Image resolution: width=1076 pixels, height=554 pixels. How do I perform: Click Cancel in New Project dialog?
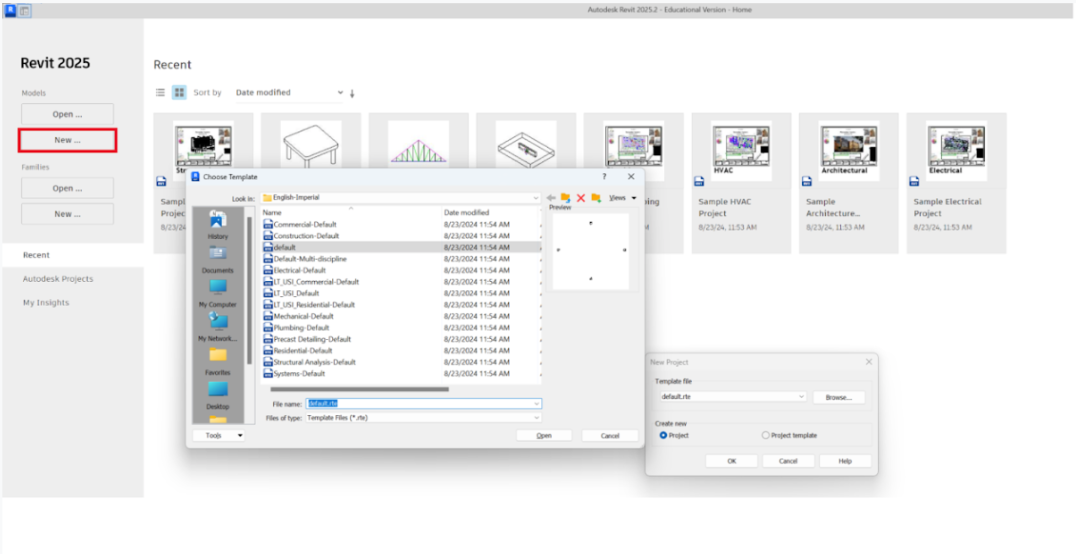pos(788,461)
